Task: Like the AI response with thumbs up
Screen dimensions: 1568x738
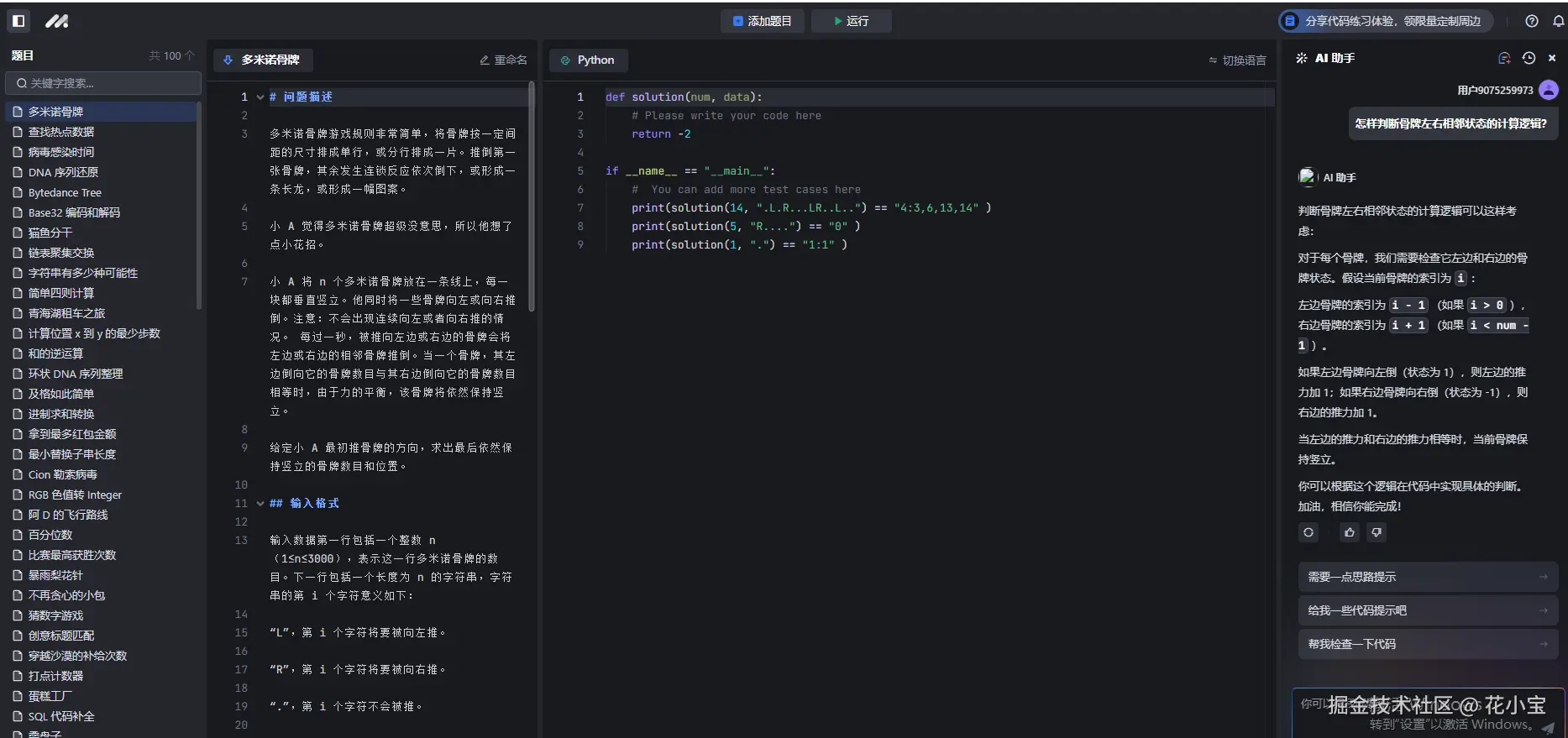Action: coord(1349,532)
